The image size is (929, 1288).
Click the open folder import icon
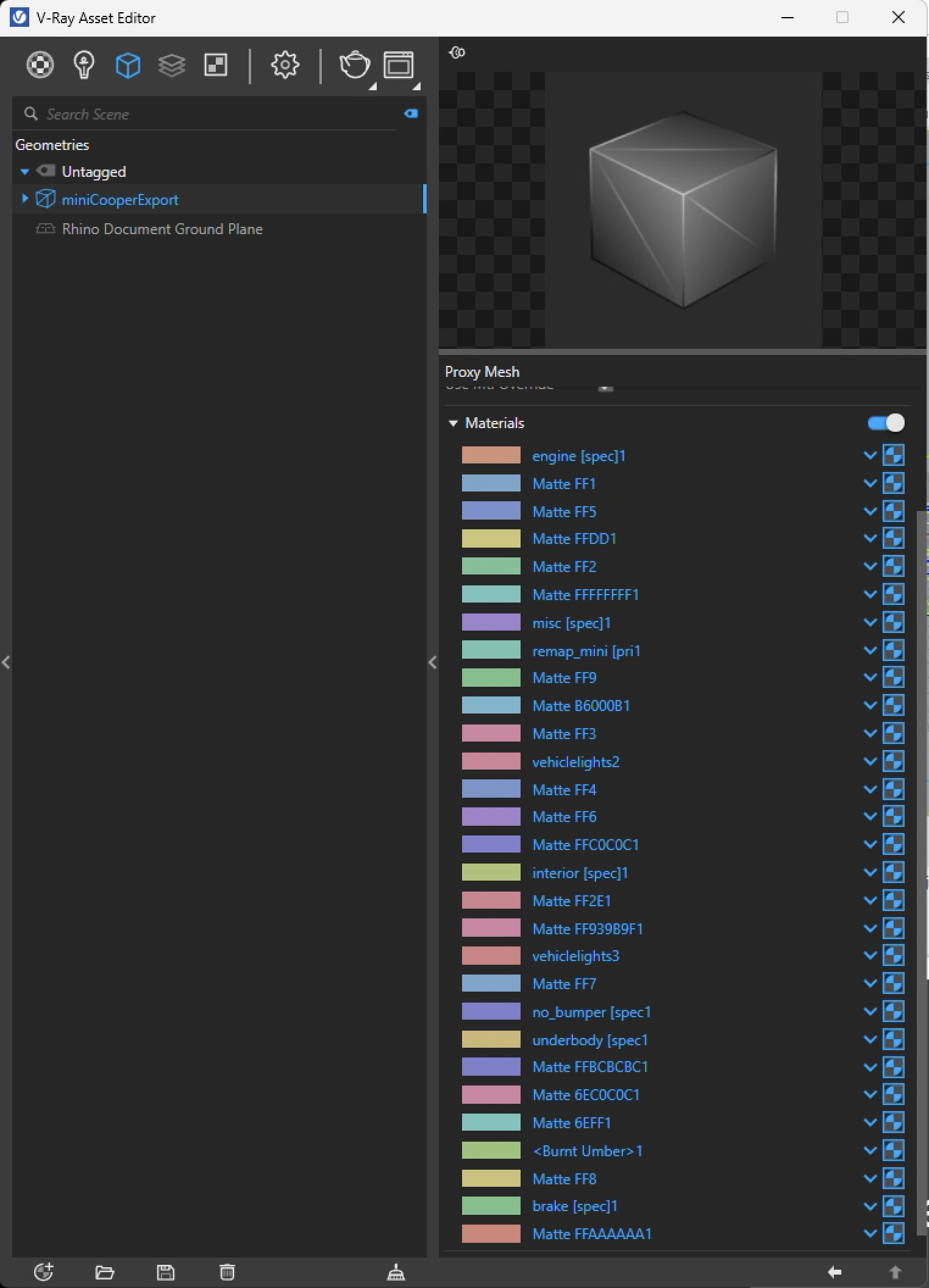(105, 1272)
